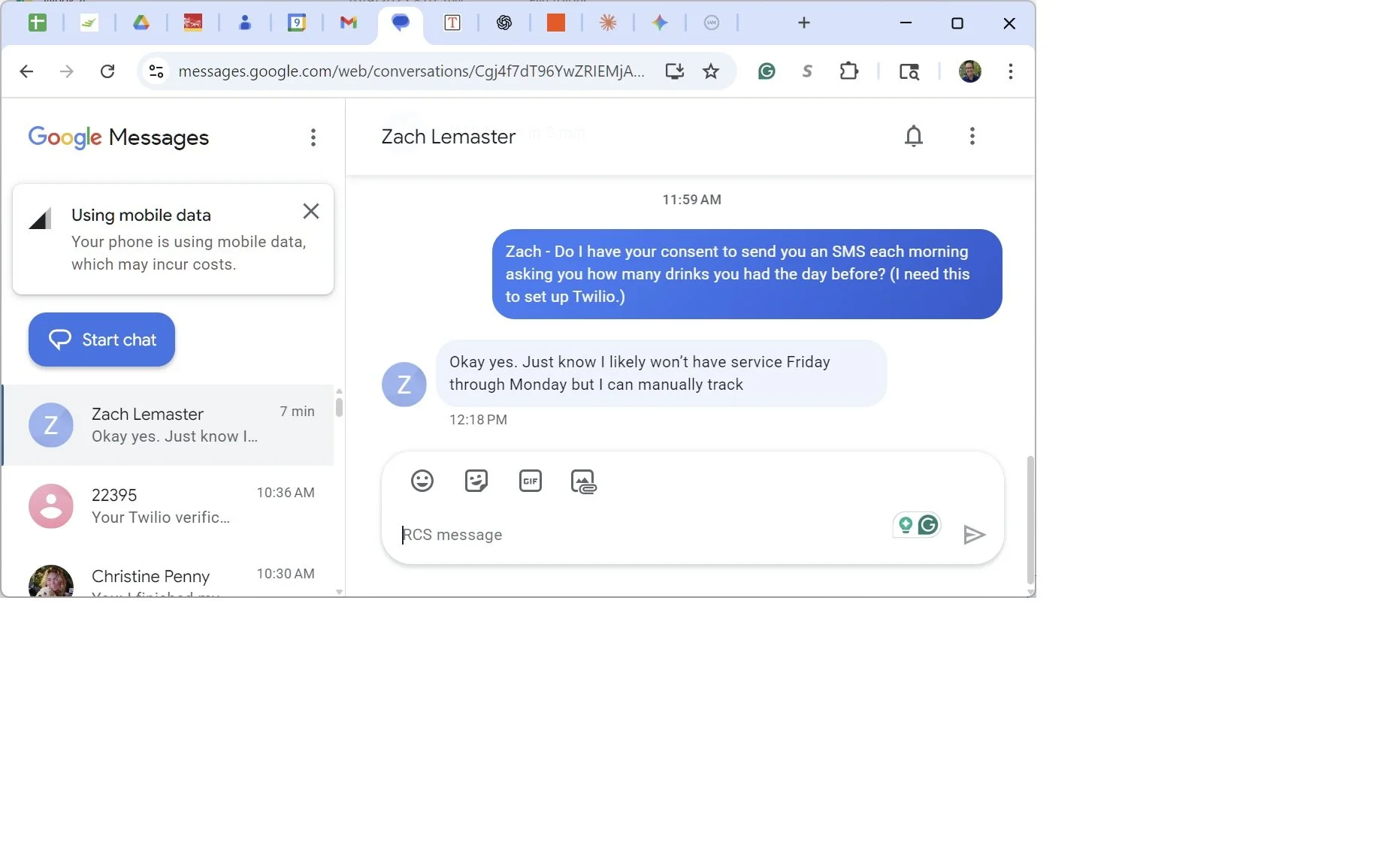Open the GIF picker

coord(531,481)
